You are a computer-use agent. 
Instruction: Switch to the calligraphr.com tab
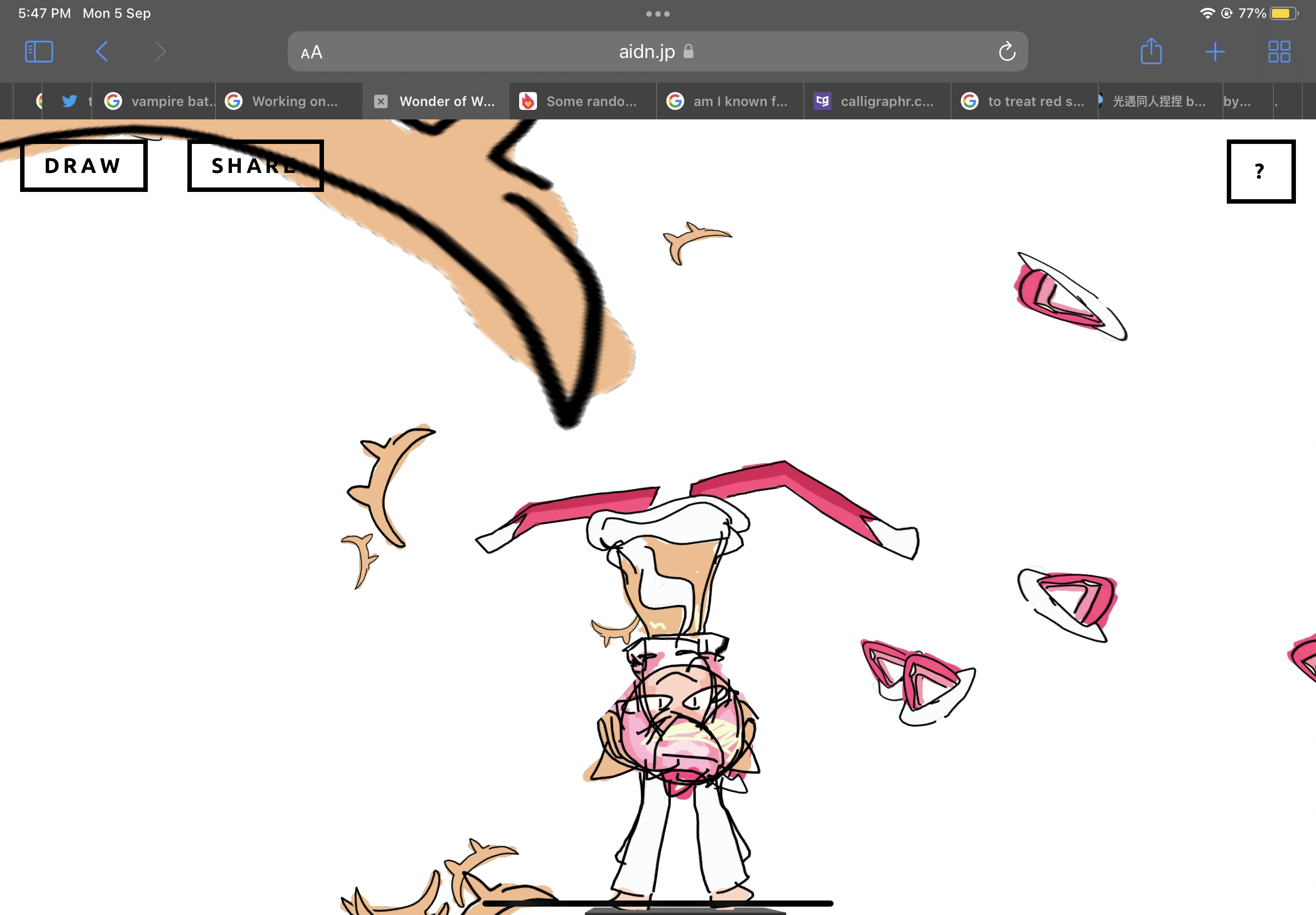[x=877, y=102]
